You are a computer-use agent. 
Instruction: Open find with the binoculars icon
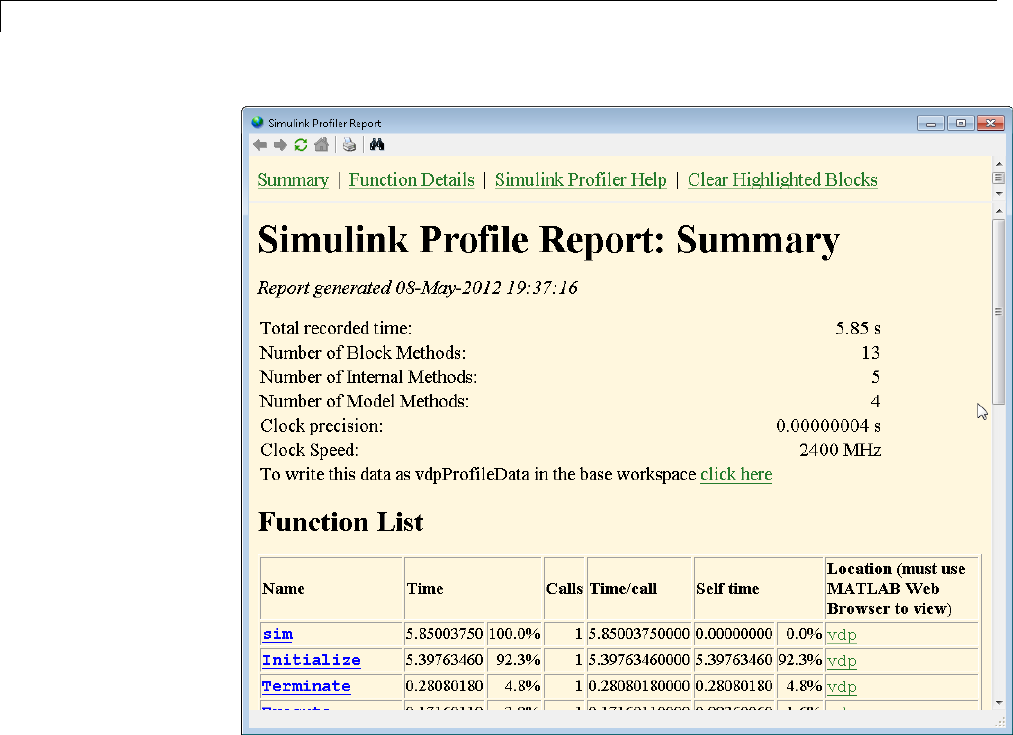[x=377, y=145]
